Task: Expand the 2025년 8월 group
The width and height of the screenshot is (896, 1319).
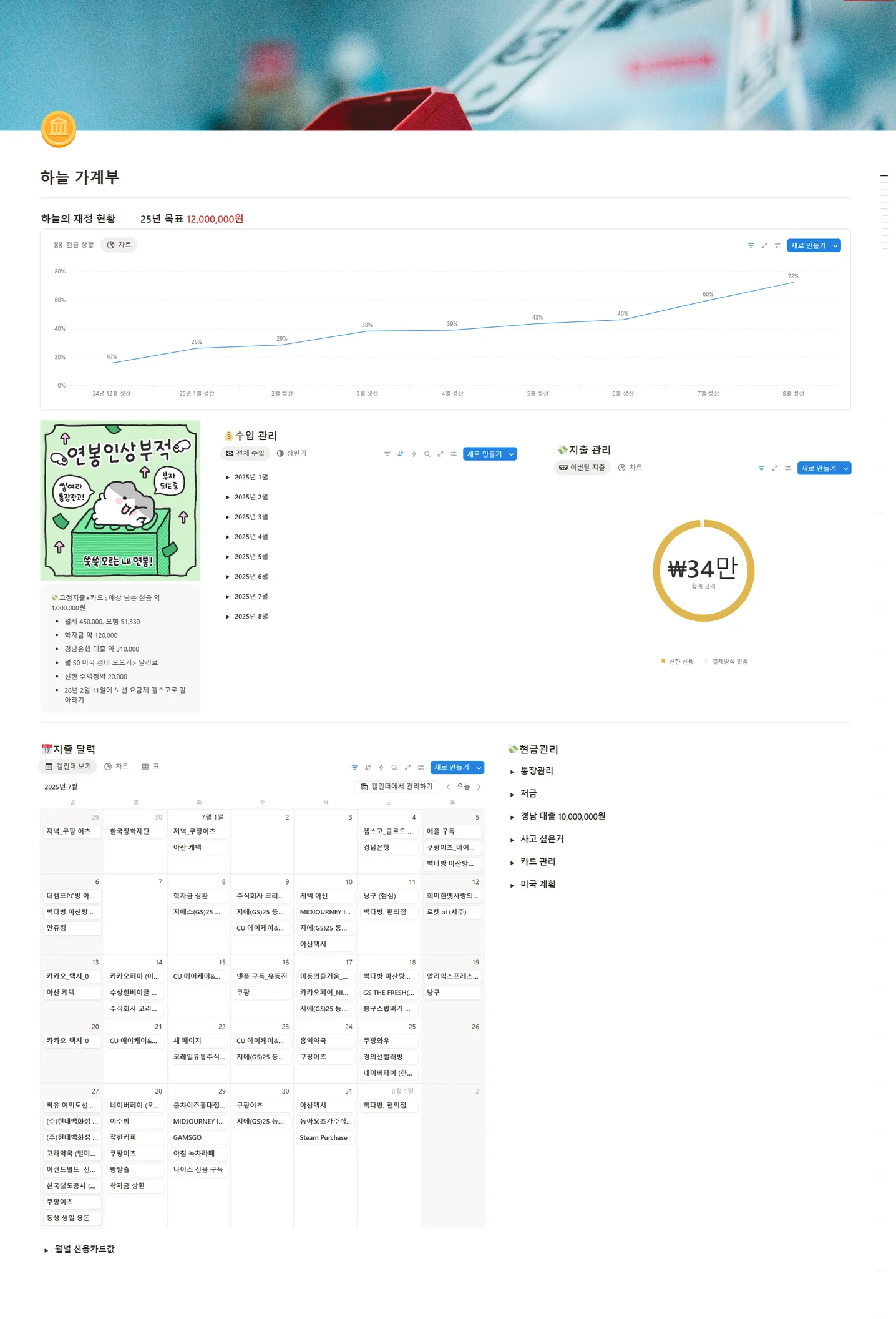Action: point(228,617)
